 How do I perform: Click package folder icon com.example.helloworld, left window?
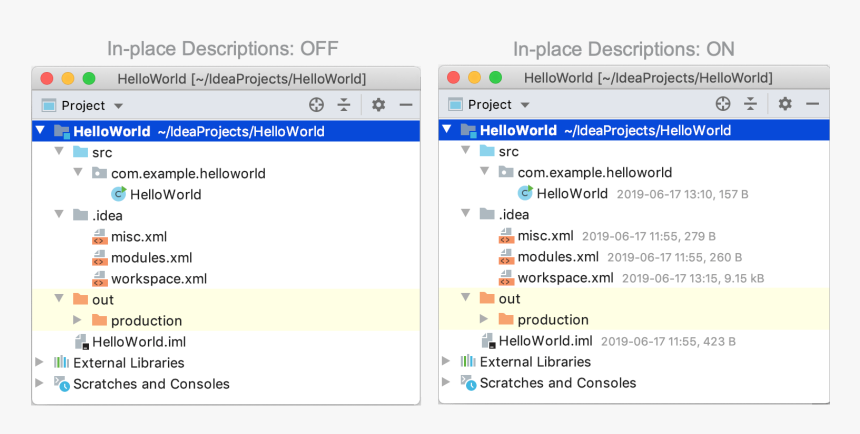click(99, 173)
